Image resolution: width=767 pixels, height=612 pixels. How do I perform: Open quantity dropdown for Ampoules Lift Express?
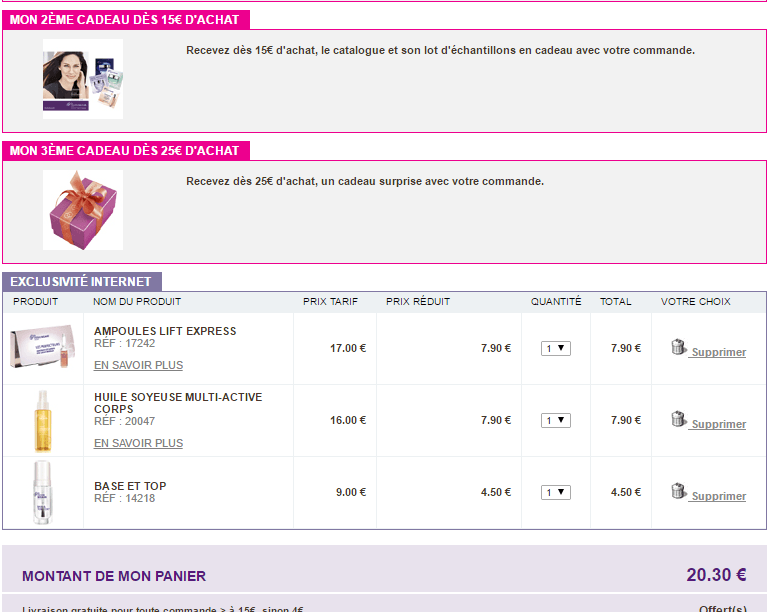click(x=555, y=349)
